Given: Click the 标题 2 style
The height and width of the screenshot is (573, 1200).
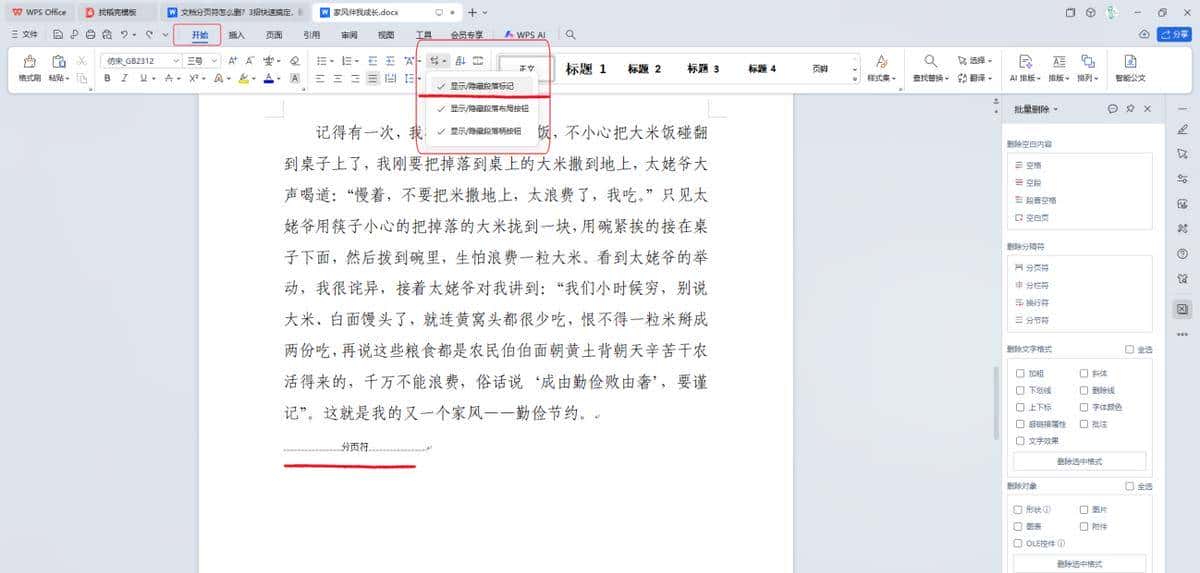Looking at the screenshot, I should 645,69.
